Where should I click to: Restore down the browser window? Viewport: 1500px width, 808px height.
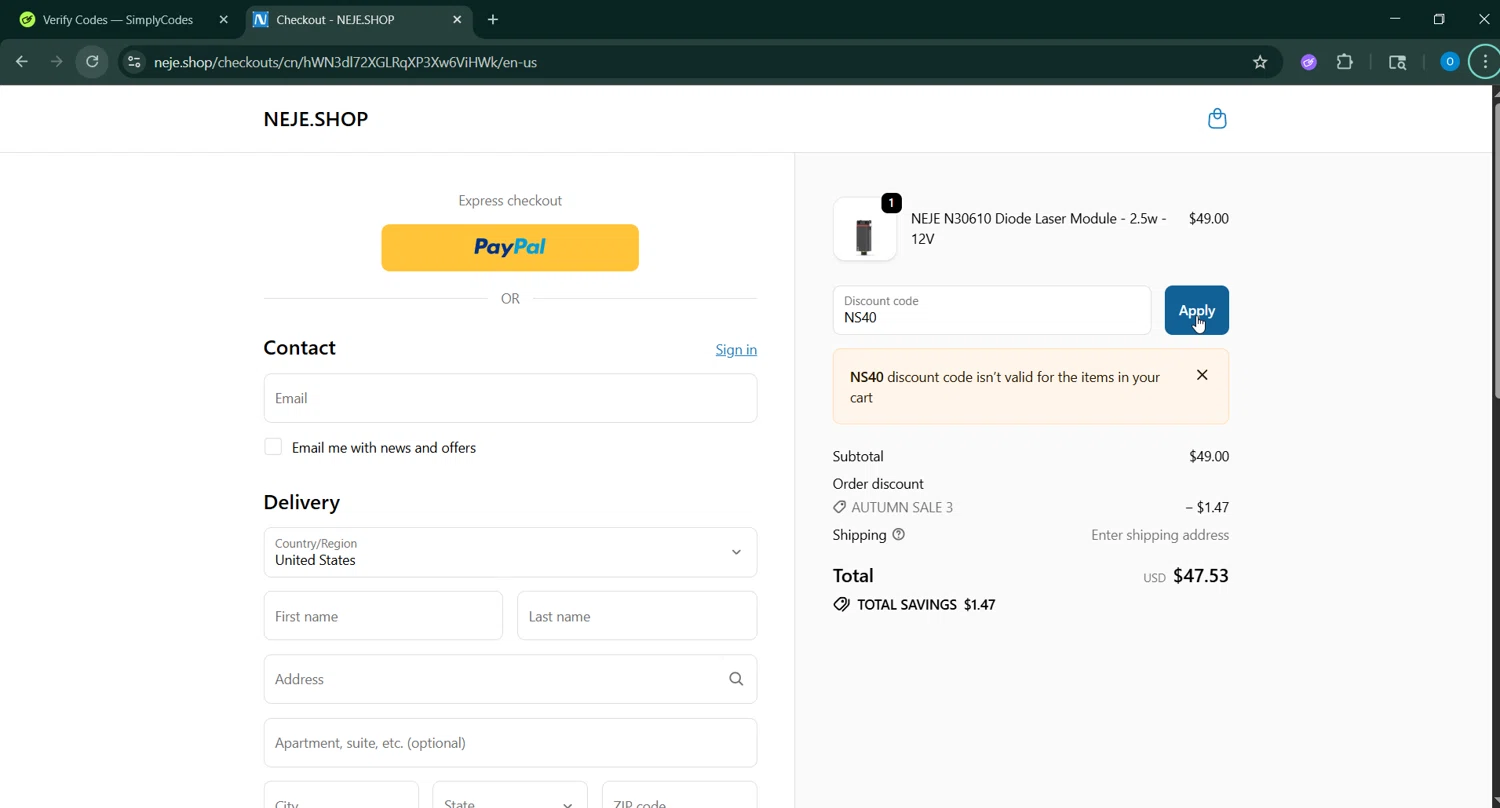(x=1439, y=19)
